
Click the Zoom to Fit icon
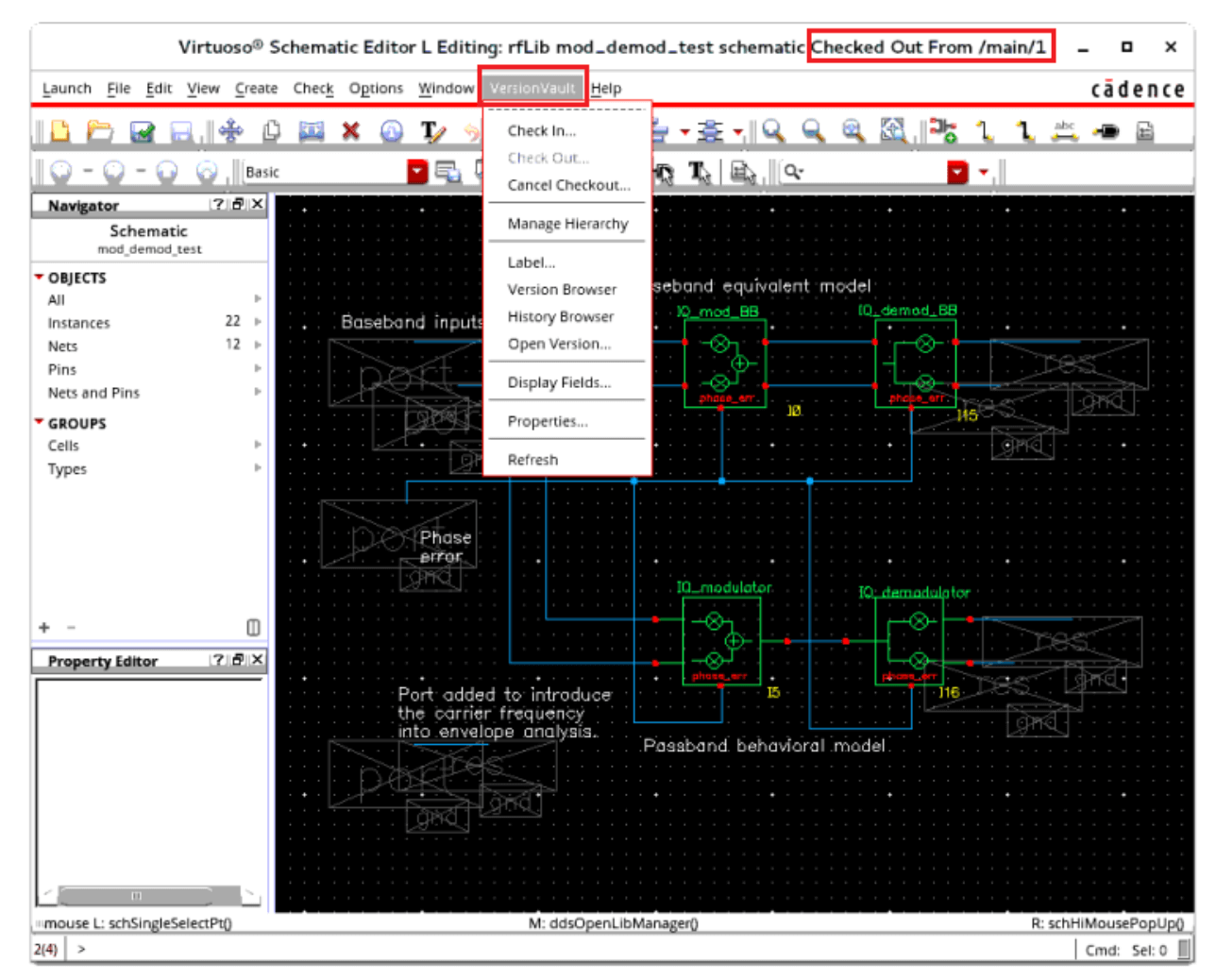click(892, 131)
